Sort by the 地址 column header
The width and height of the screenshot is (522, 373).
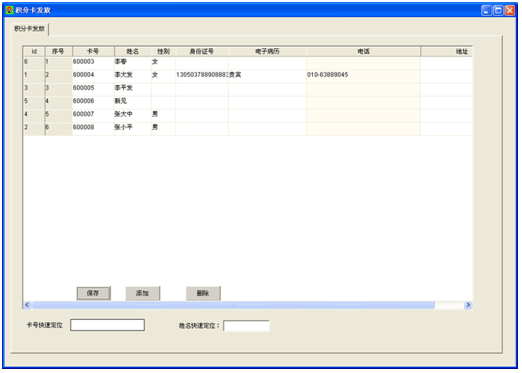pos(447,51)
